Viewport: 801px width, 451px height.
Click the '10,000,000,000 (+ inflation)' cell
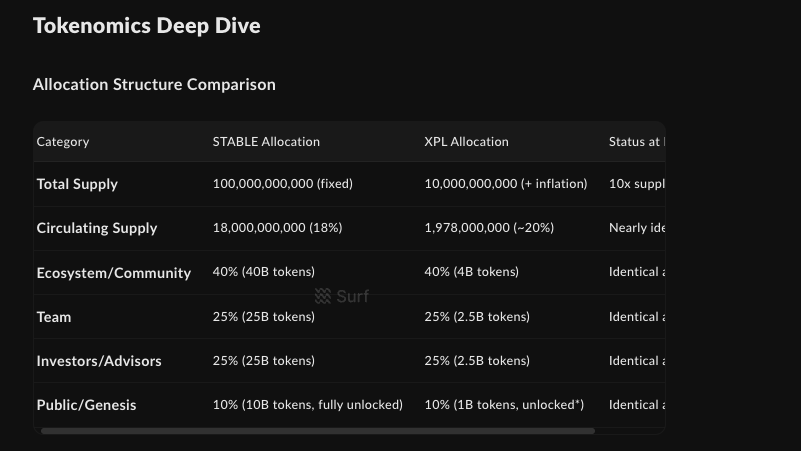(506, 184)
